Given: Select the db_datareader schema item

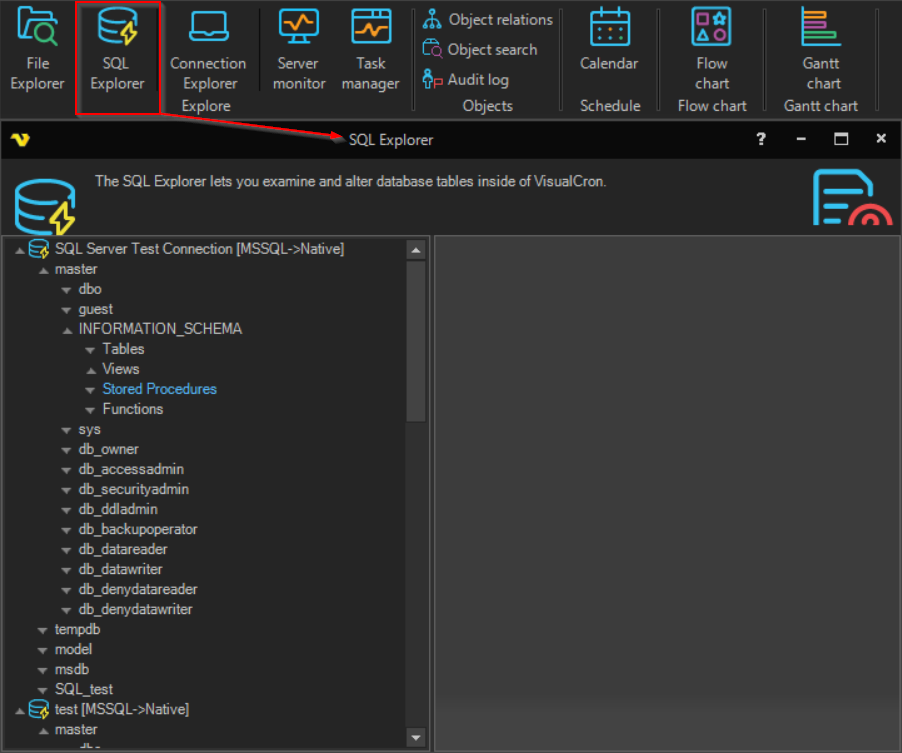Looking at the screenshot, I should click(x=123, y=549).
